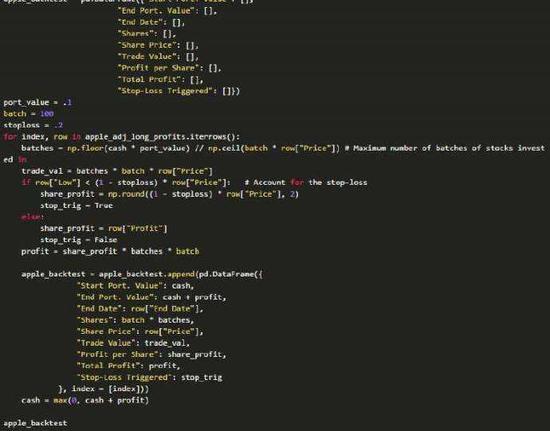Click the cash = max(0, cash + profit) line
Screen dimensions: 550x431
85,400
